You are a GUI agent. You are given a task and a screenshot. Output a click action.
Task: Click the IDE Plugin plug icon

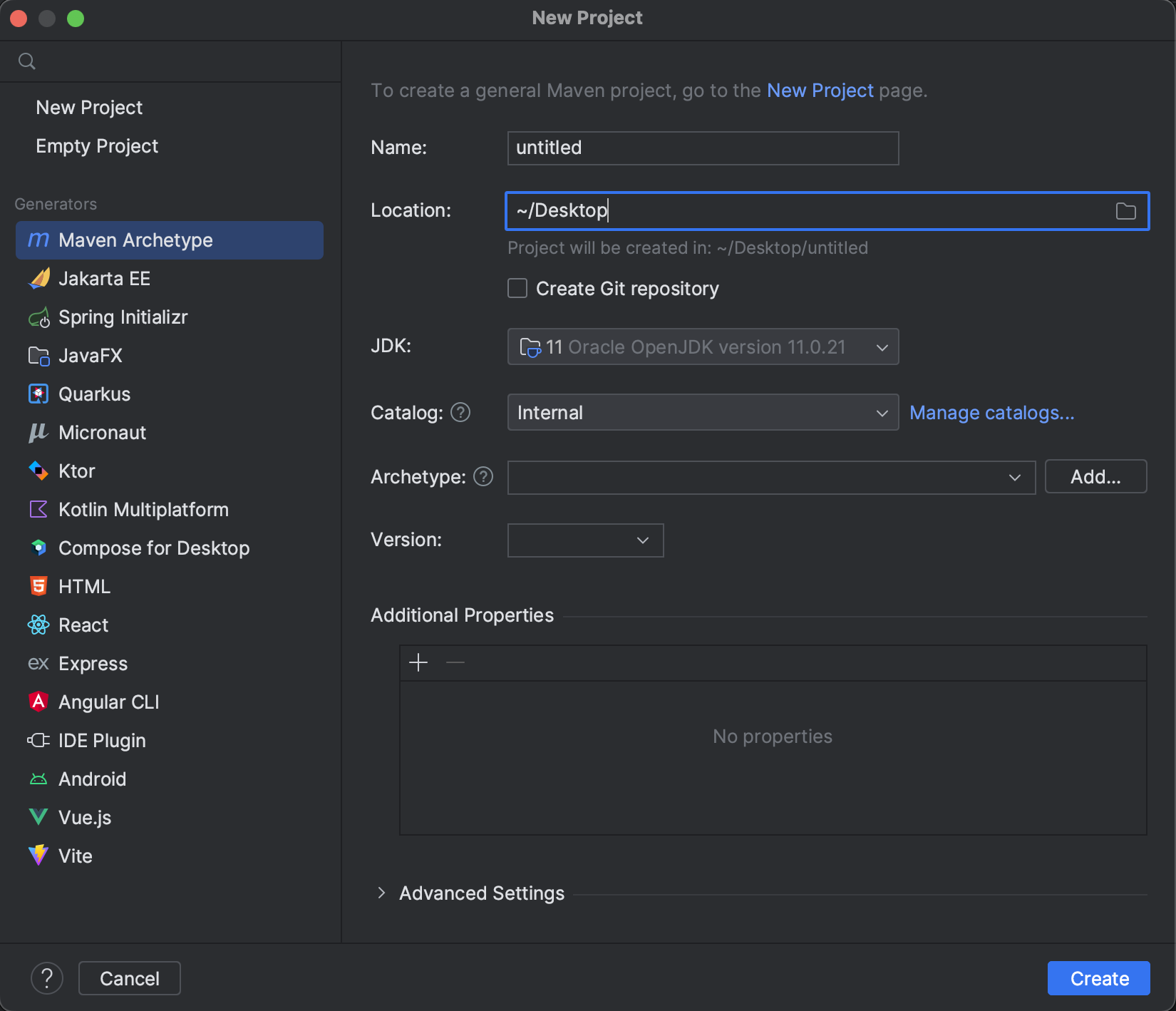[38, 741]
